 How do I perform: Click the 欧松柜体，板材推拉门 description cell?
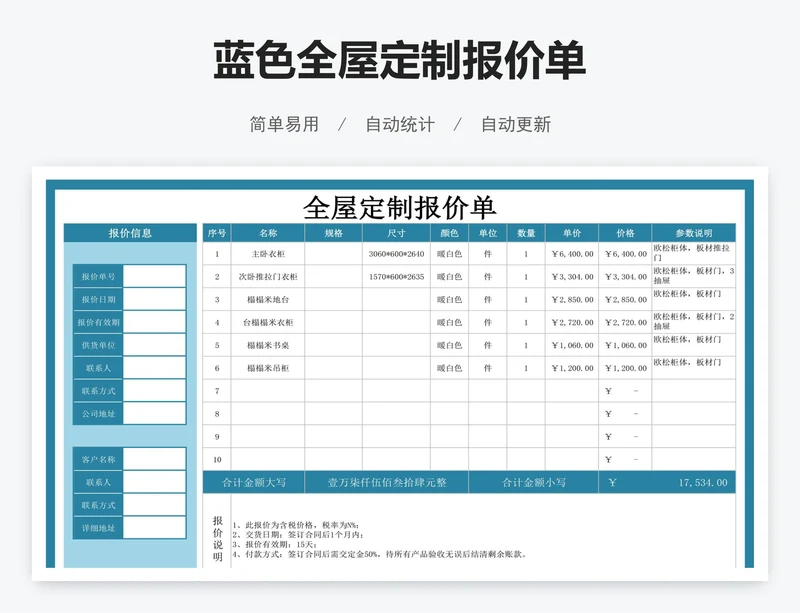click(694, 254)
